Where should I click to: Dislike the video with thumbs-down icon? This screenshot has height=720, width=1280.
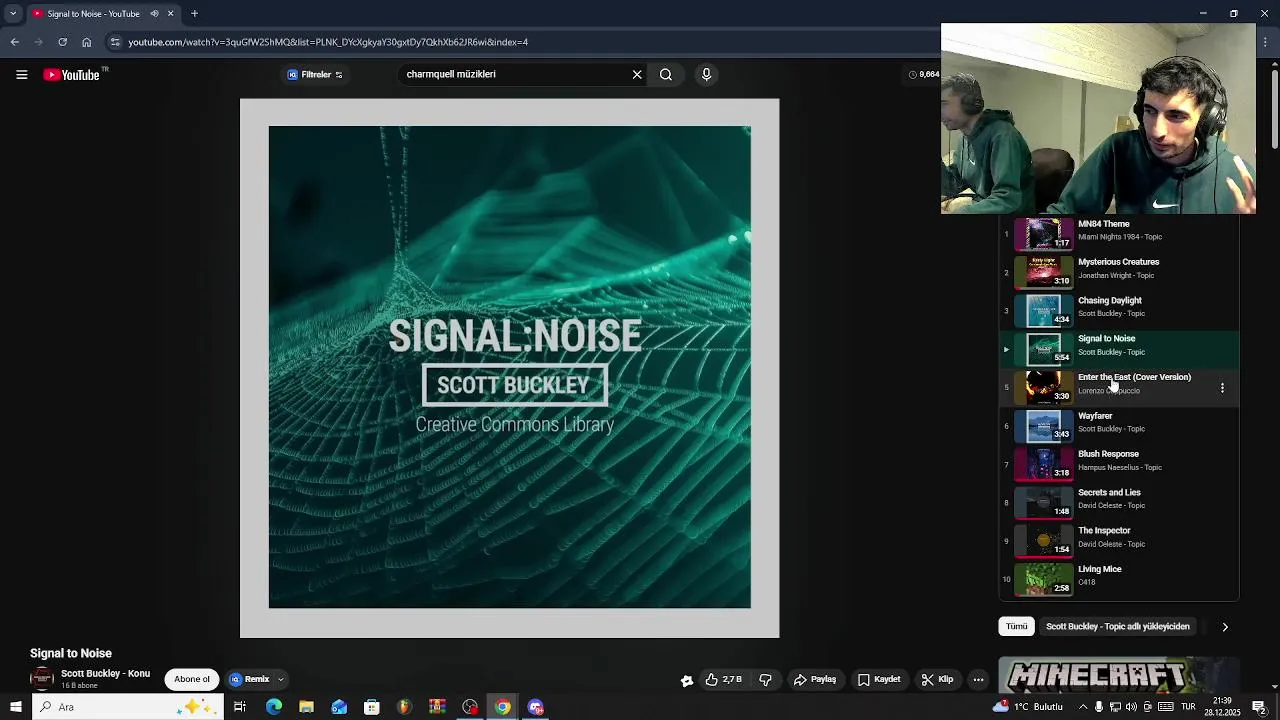click(x=766, y=680)
